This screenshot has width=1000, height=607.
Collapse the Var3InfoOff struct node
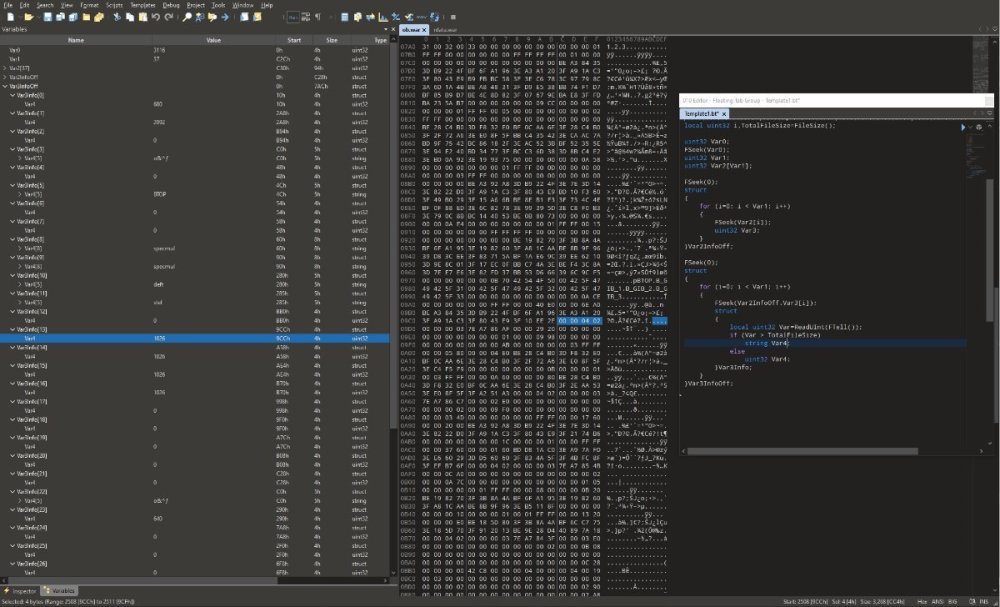(7, 87)
